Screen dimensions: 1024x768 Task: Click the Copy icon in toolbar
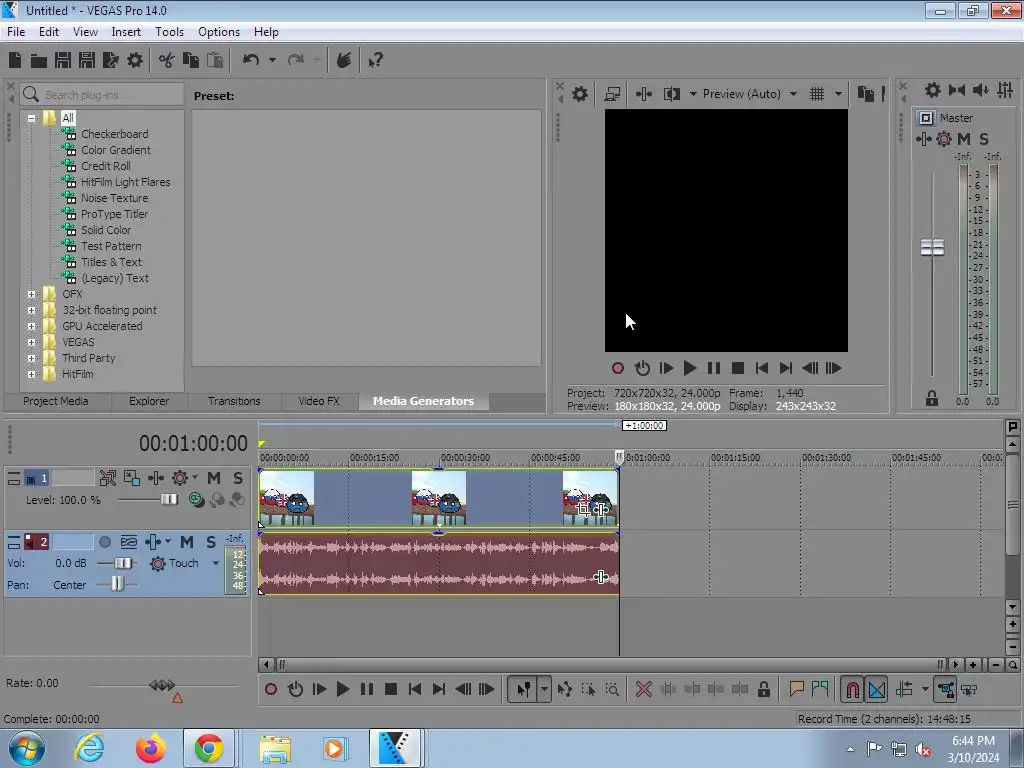click(x=191, y=61)
